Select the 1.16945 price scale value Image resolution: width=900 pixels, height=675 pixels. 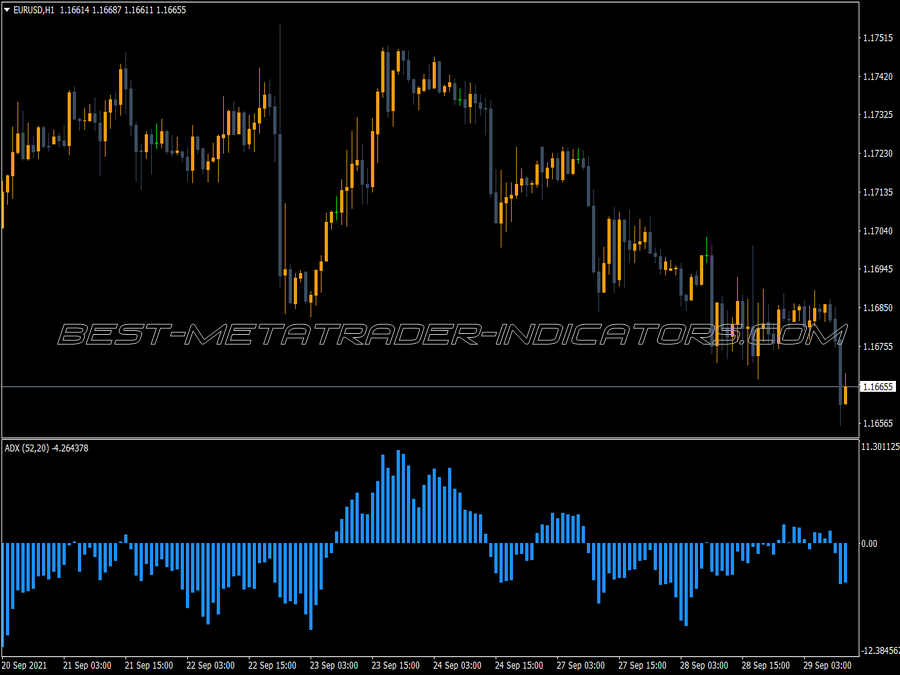[x=878, y=269]
